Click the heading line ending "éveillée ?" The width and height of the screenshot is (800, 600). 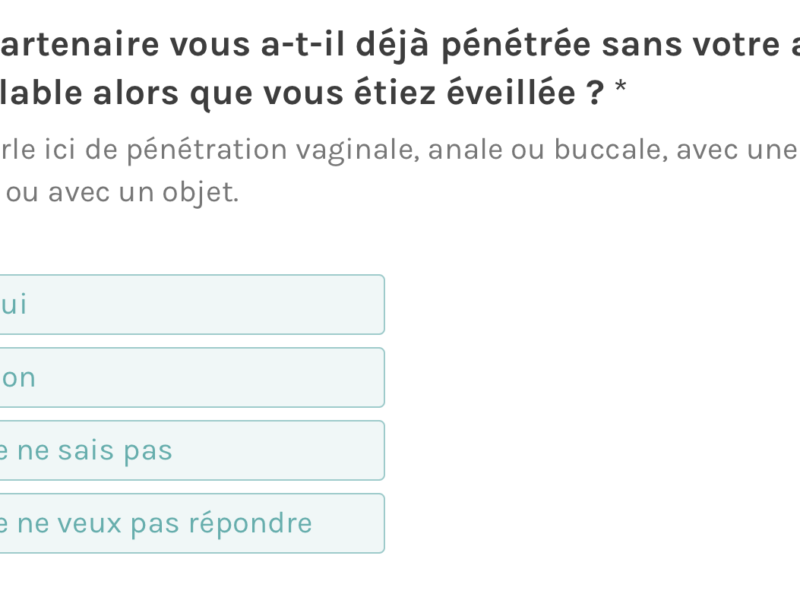[x=300, y=94]
